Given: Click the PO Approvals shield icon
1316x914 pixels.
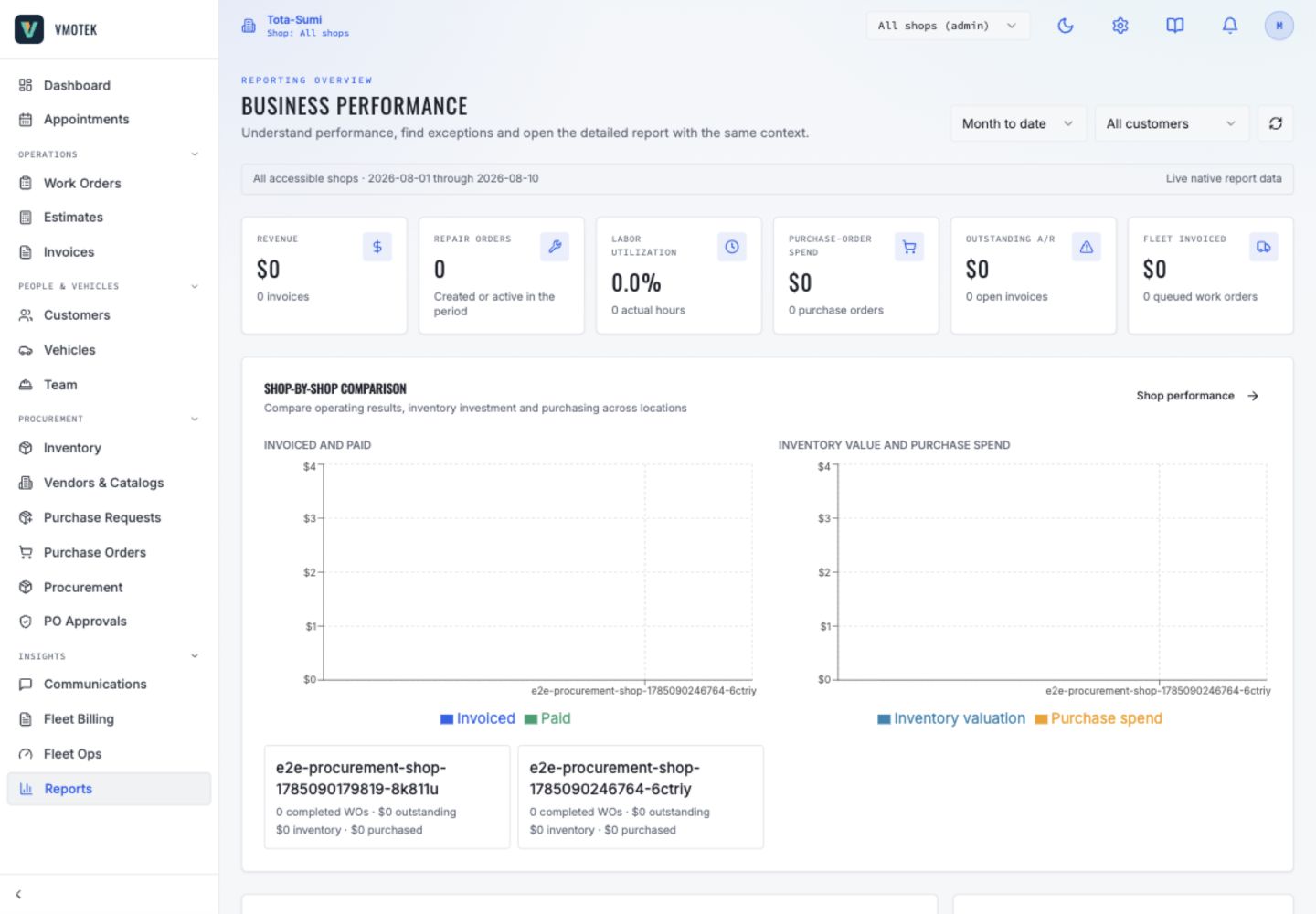Looking at the screenshot, I should 26,622.
